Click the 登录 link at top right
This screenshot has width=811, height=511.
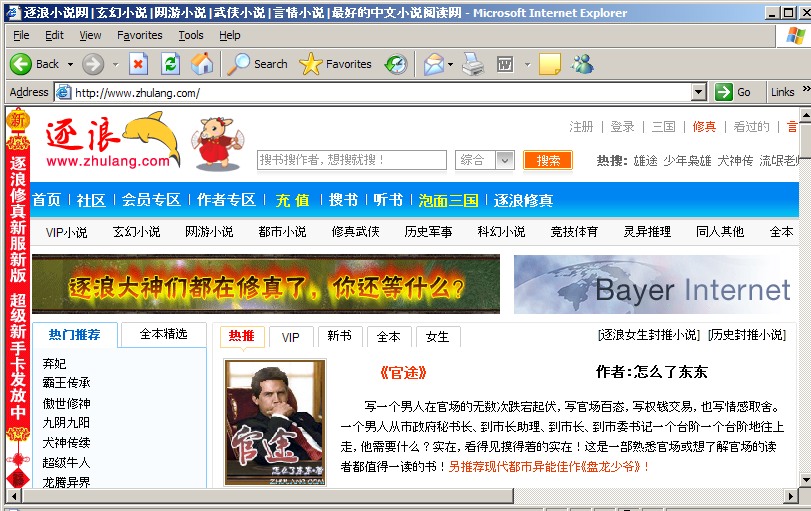point(622,127)
